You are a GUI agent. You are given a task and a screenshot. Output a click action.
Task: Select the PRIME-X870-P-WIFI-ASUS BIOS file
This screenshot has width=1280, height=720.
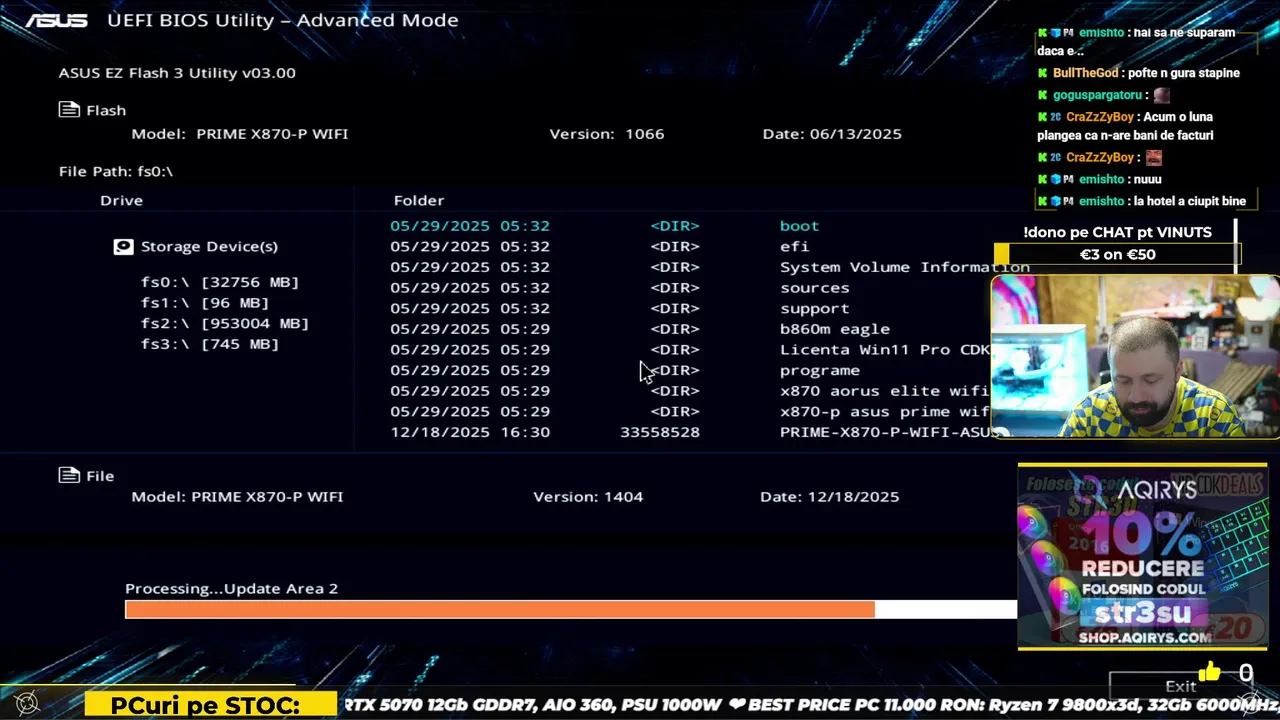click(x=888, y=432)
